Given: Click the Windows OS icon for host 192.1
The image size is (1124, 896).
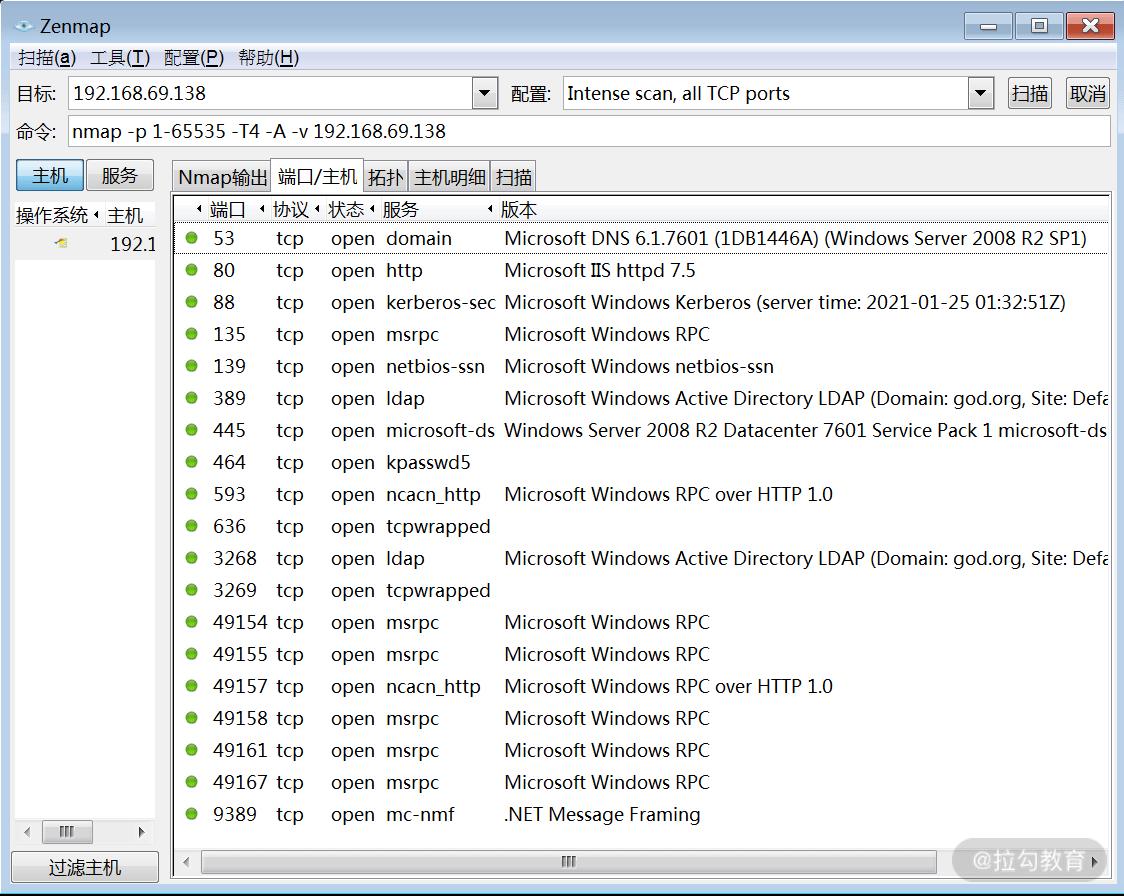Looking at the screenshot, I should (x=62, y=244).
